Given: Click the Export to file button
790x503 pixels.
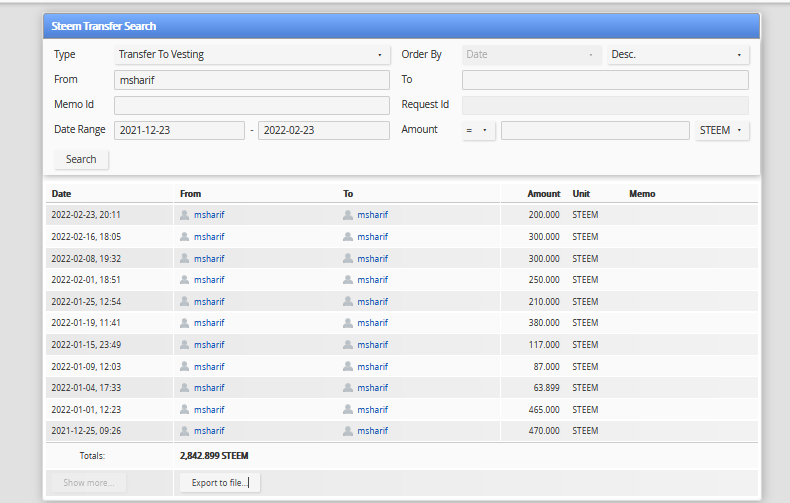Looking at the screenshot, I should pos(220,482).
